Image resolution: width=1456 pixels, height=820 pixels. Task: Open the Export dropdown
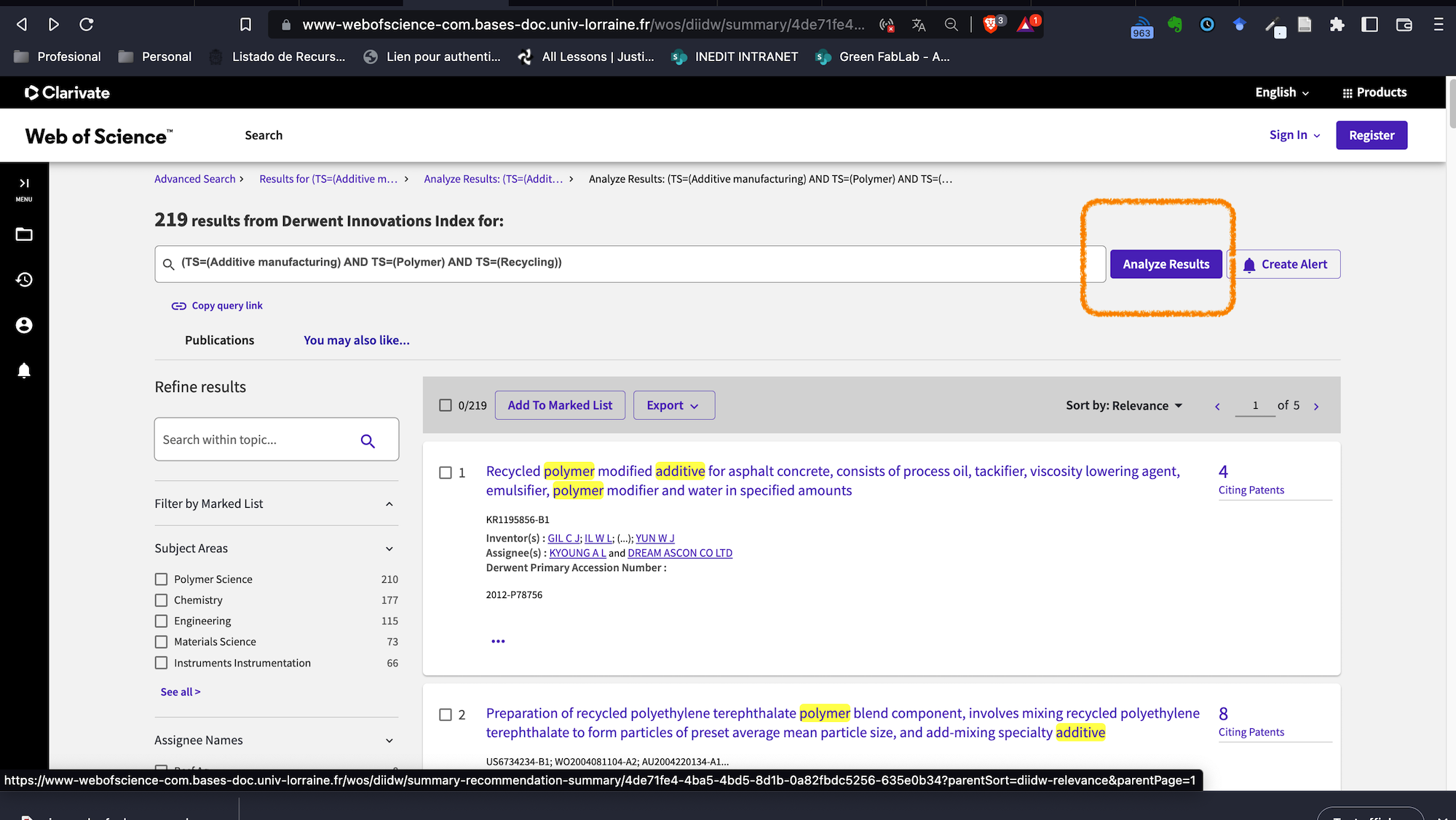coord(673,405)
